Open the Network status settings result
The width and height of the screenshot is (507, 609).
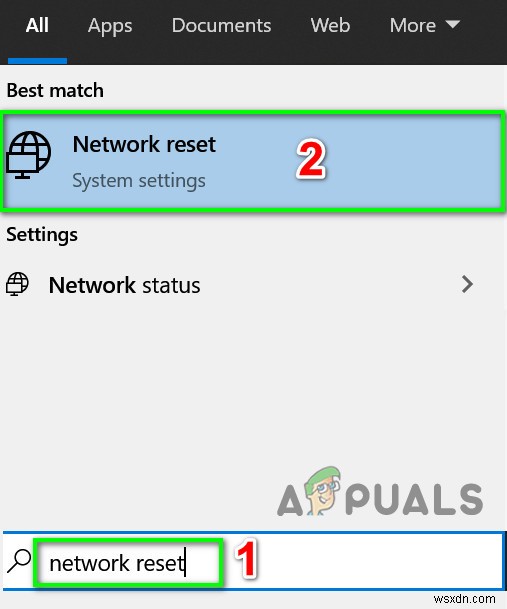[253, 285]
